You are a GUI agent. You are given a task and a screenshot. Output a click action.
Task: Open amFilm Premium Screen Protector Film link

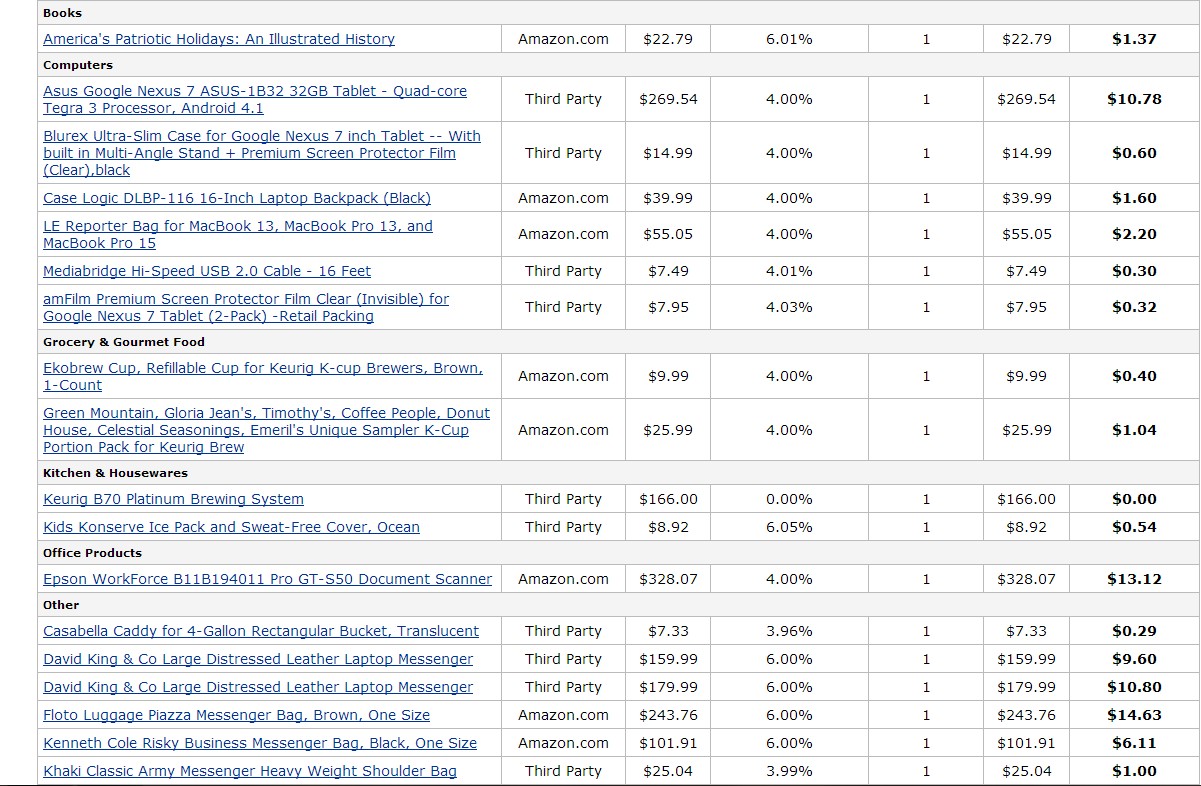coord(246,307)
